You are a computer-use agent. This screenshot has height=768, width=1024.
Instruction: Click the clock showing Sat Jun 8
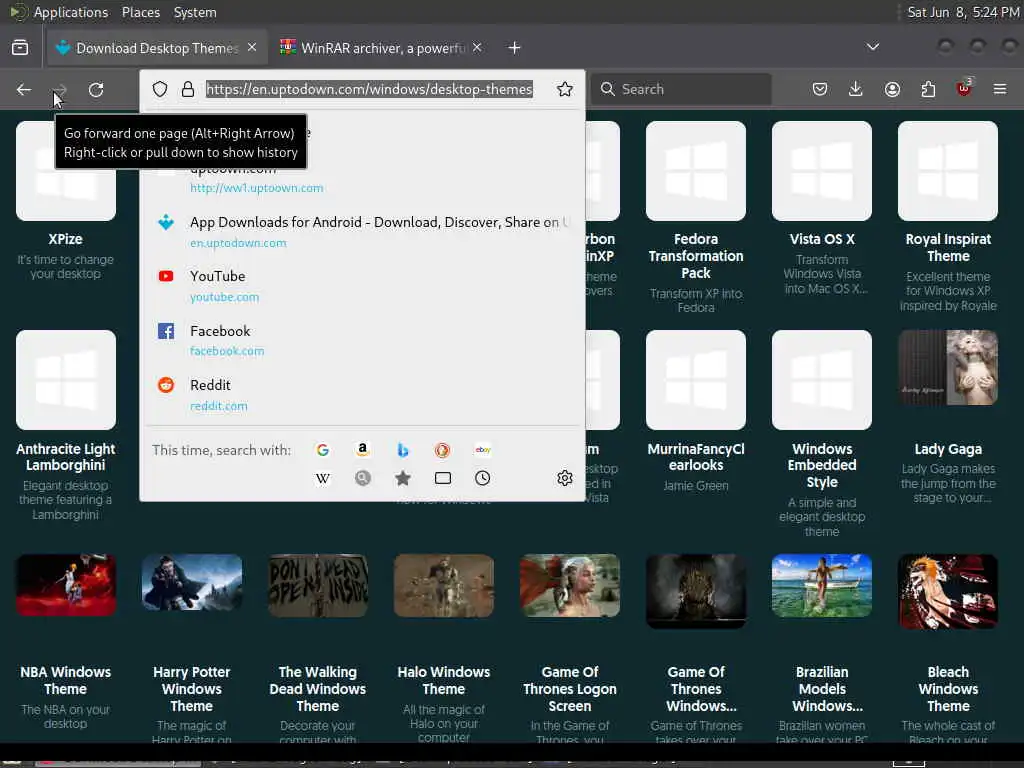[963, 12]
